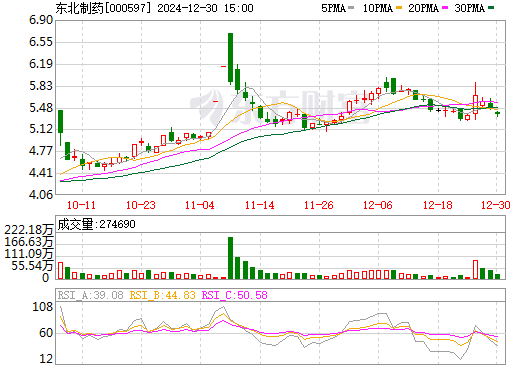Viewport: 520px width, 365px height.
Task: Select the 11-04 date label
Action: [x=200, y=205]
